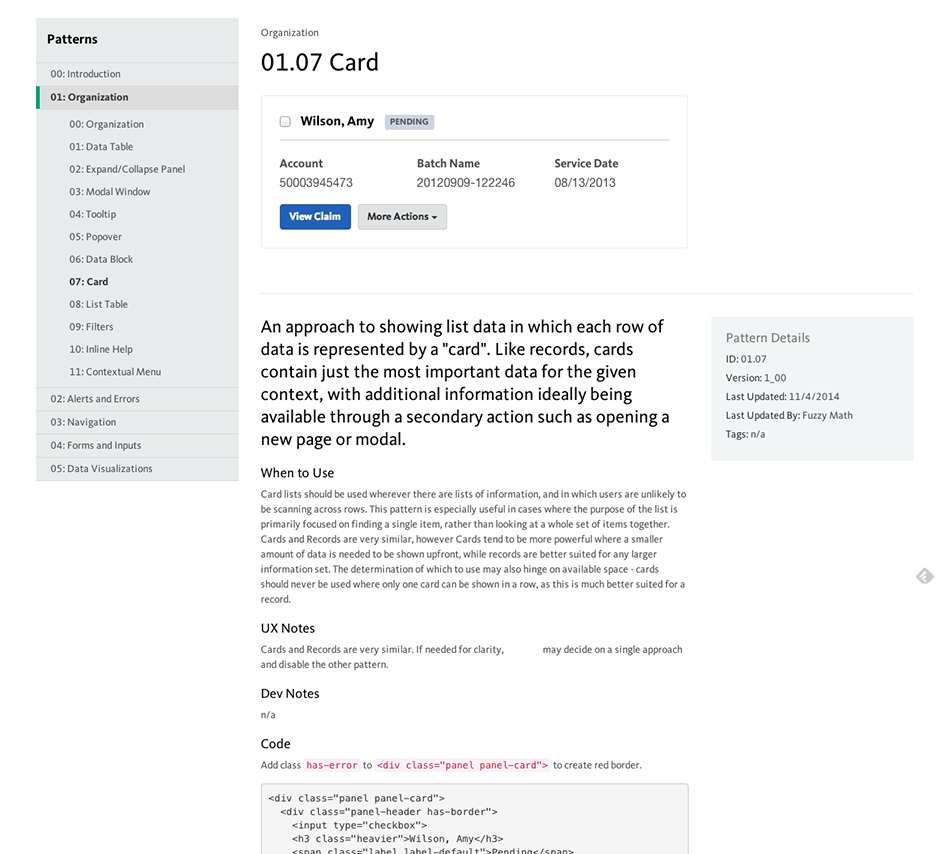
Task: Open 05: Data Visualizations section
Action: 137,469
